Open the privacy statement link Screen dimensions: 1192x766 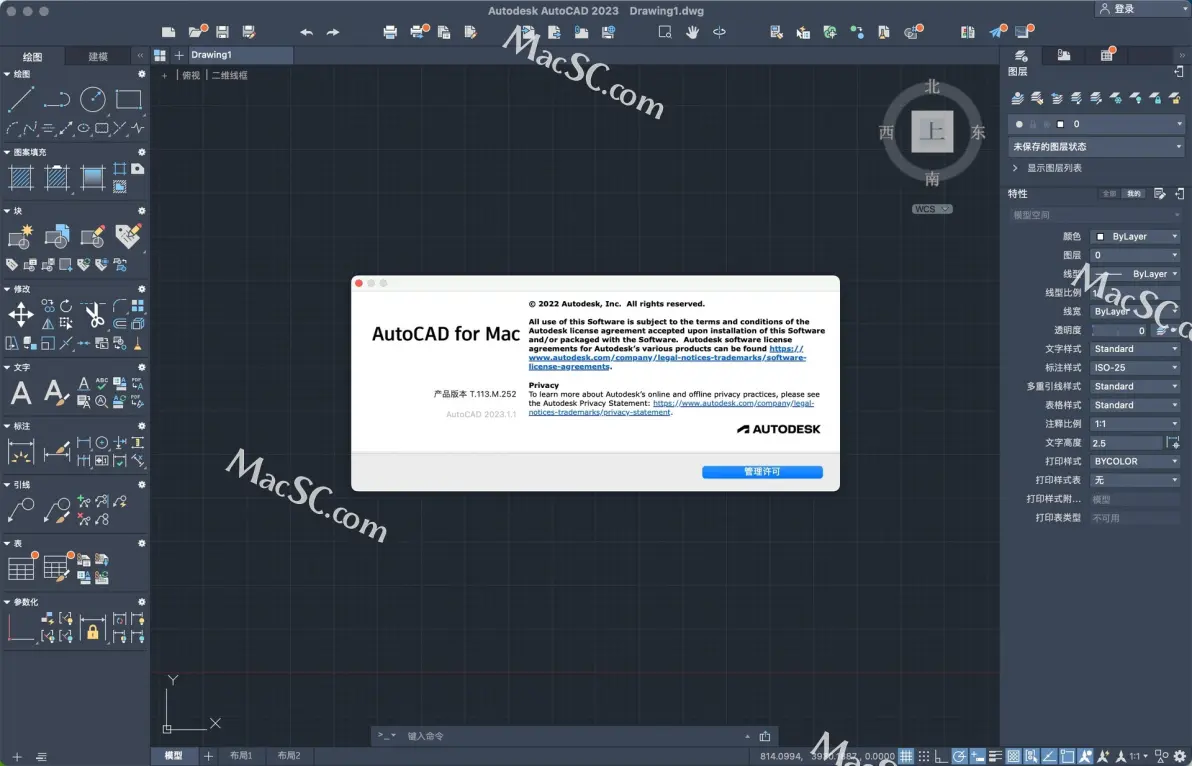670,407
